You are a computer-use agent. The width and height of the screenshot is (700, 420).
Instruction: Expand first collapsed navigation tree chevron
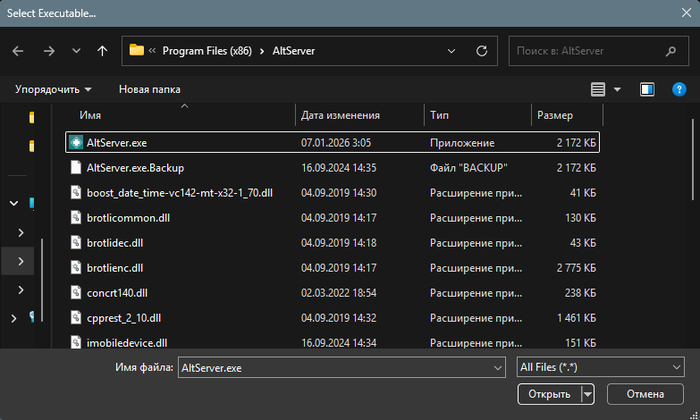pos(21,233)
